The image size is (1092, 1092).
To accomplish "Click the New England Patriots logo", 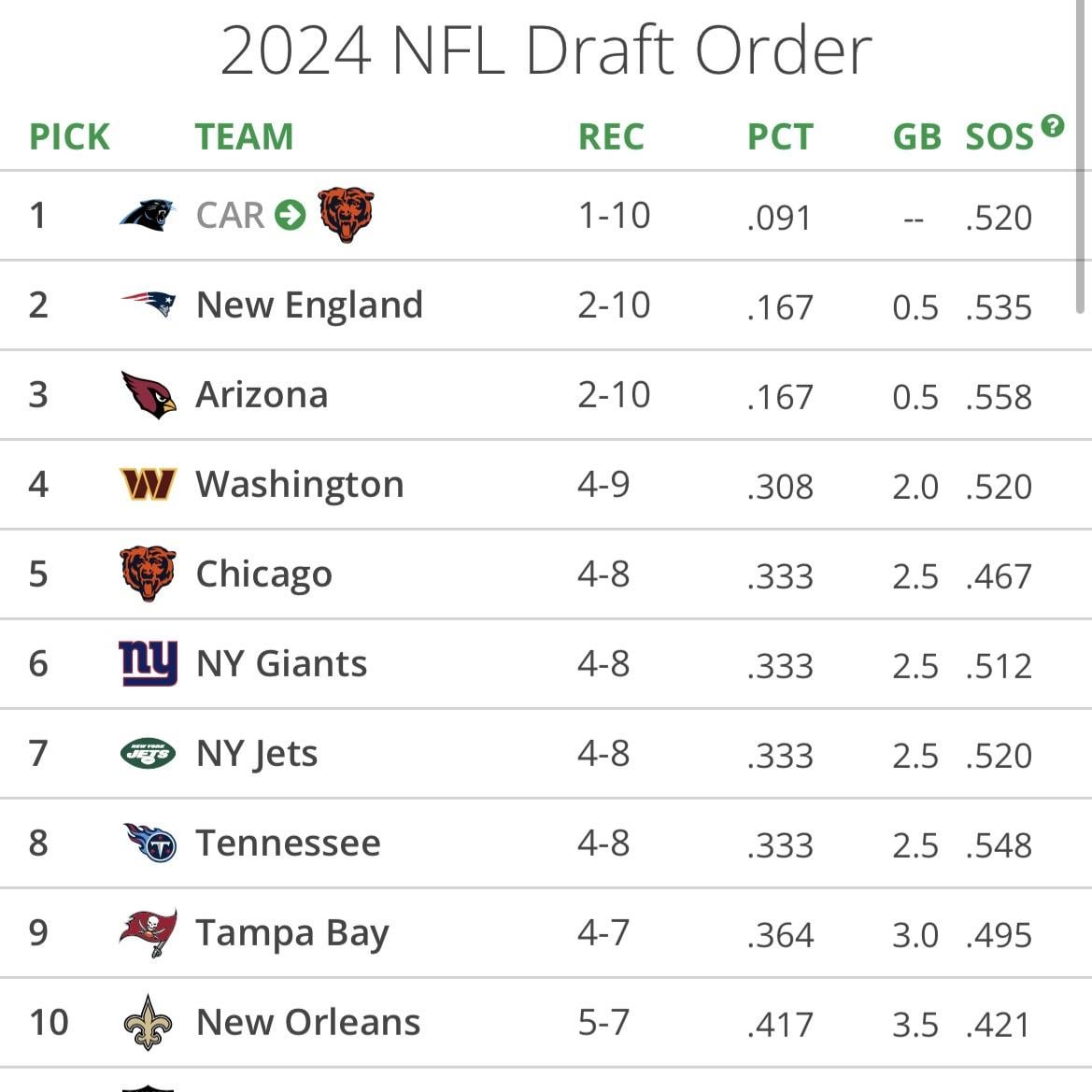I will point(148,304).
